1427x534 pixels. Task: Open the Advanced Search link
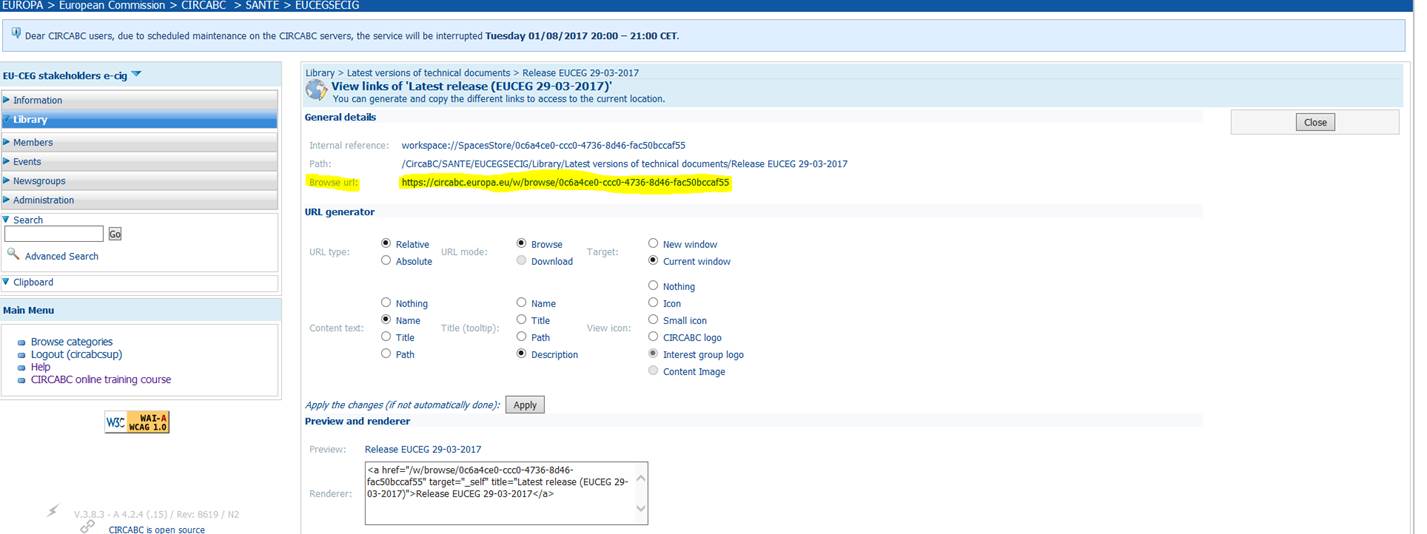click(62, 256)
